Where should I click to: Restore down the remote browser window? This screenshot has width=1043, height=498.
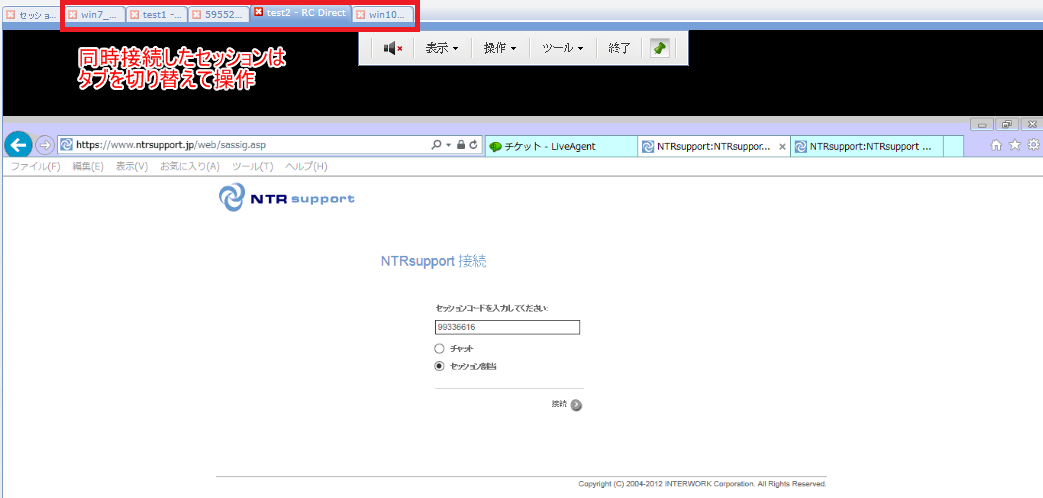[1007, 124]
